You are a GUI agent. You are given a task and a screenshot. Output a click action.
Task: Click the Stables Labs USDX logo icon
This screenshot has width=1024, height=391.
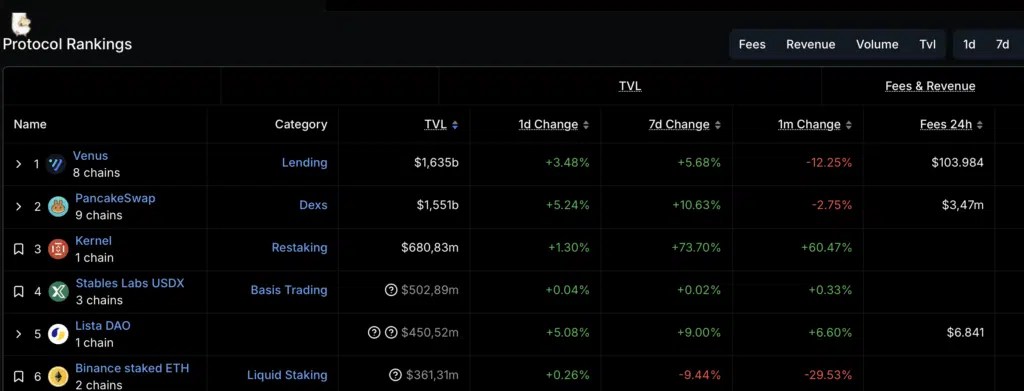pyautogui.click(x=58, y=292)
